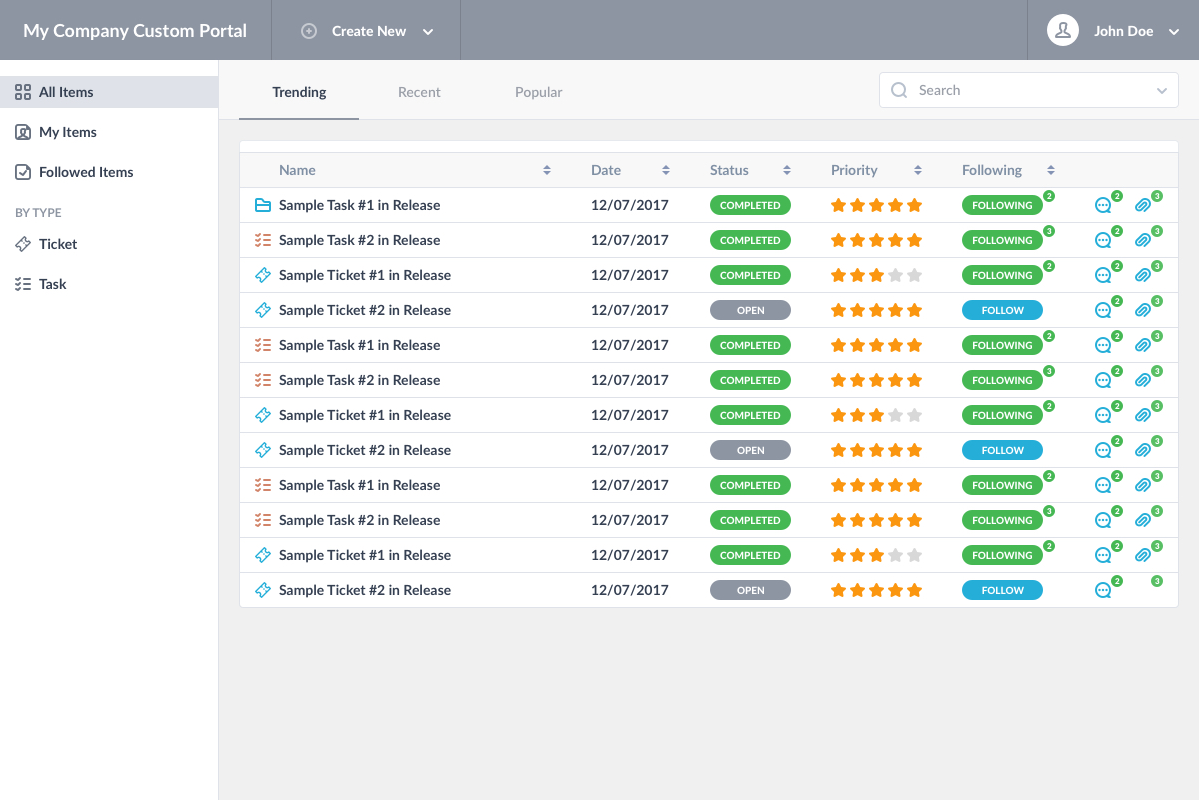This screenshot has height=800, width=1199.
Task: Click the John Doe user avatar icon
Action: (1063, 31)
